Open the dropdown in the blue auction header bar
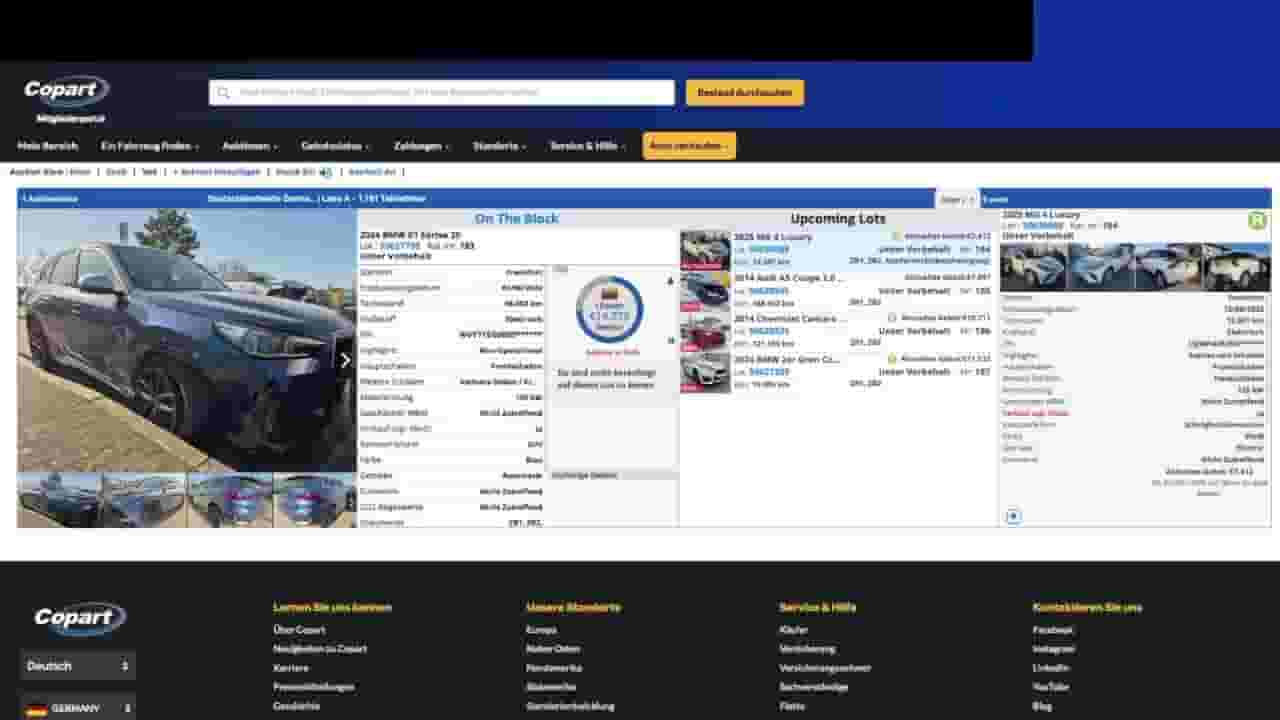1280x720 pixels. pyautogui.click(x=957, y=199)
